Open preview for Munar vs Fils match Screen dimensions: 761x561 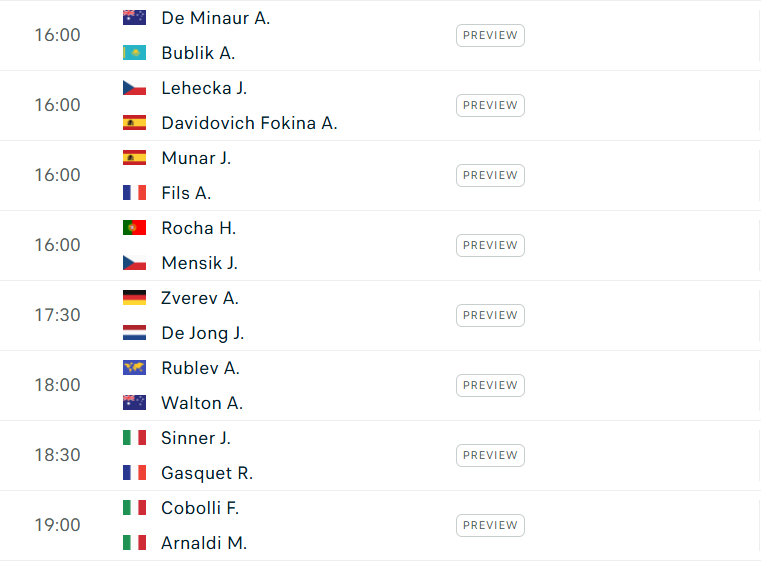click(x=490, y=175)
